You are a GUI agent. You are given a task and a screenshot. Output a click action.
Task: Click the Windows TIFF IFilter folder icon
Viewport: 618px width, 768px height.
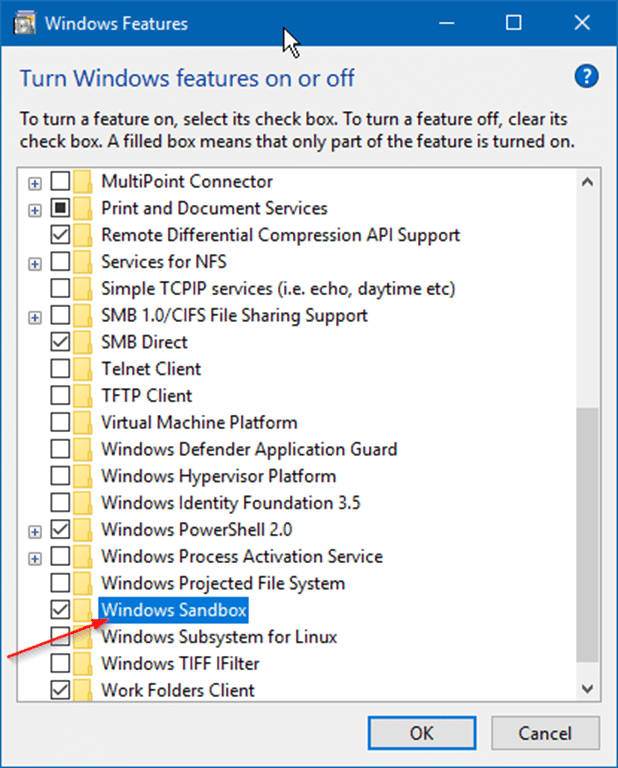(x=83, y=663)
